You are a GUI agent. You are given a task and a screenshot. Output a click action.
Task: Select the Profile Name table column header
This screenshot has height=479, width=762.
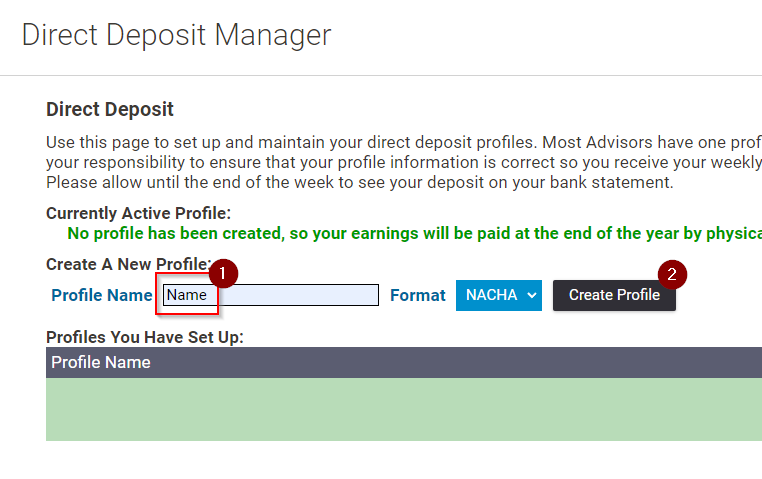(101, 362)
